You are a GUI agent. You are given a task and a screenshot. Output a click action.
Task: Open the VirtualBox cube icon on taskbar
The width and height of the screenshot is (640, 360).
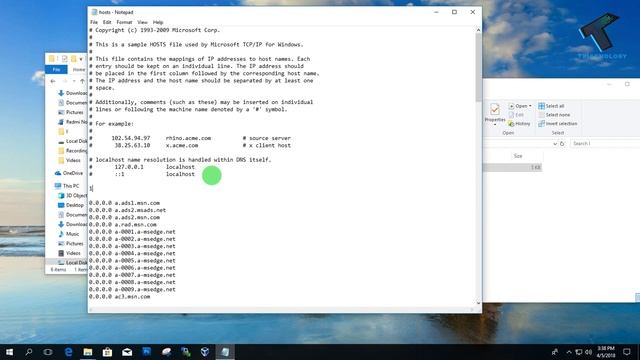pos(205,352)
